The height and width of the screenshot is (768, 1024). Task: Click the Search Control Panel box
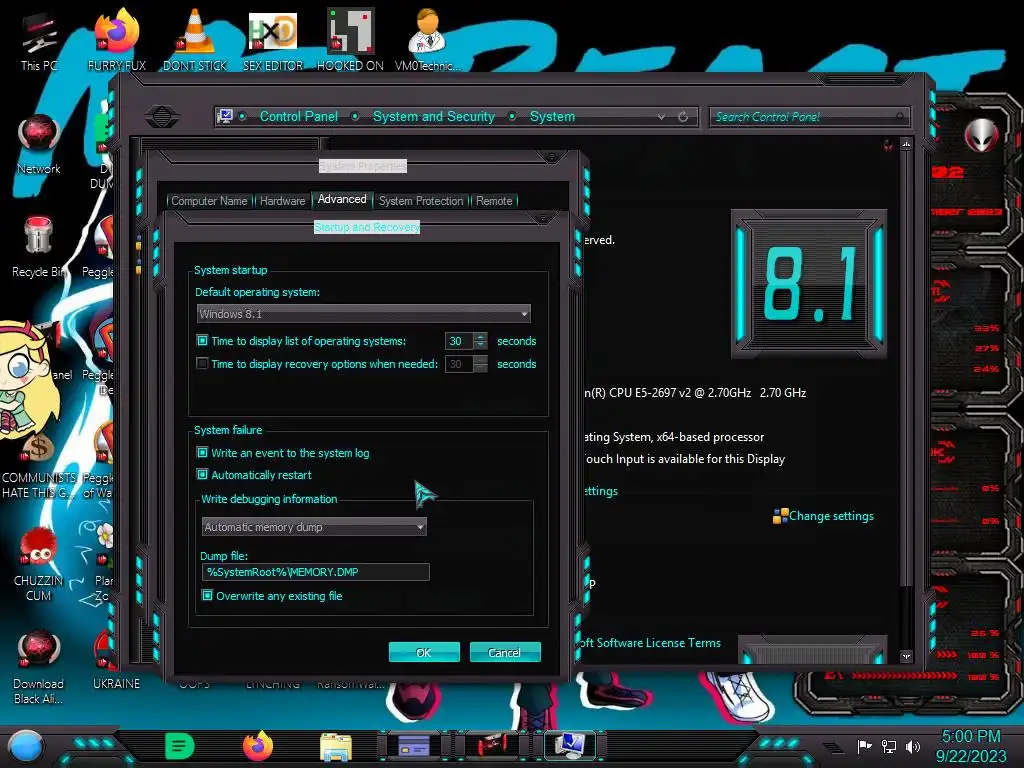click(x=809, y=117)
